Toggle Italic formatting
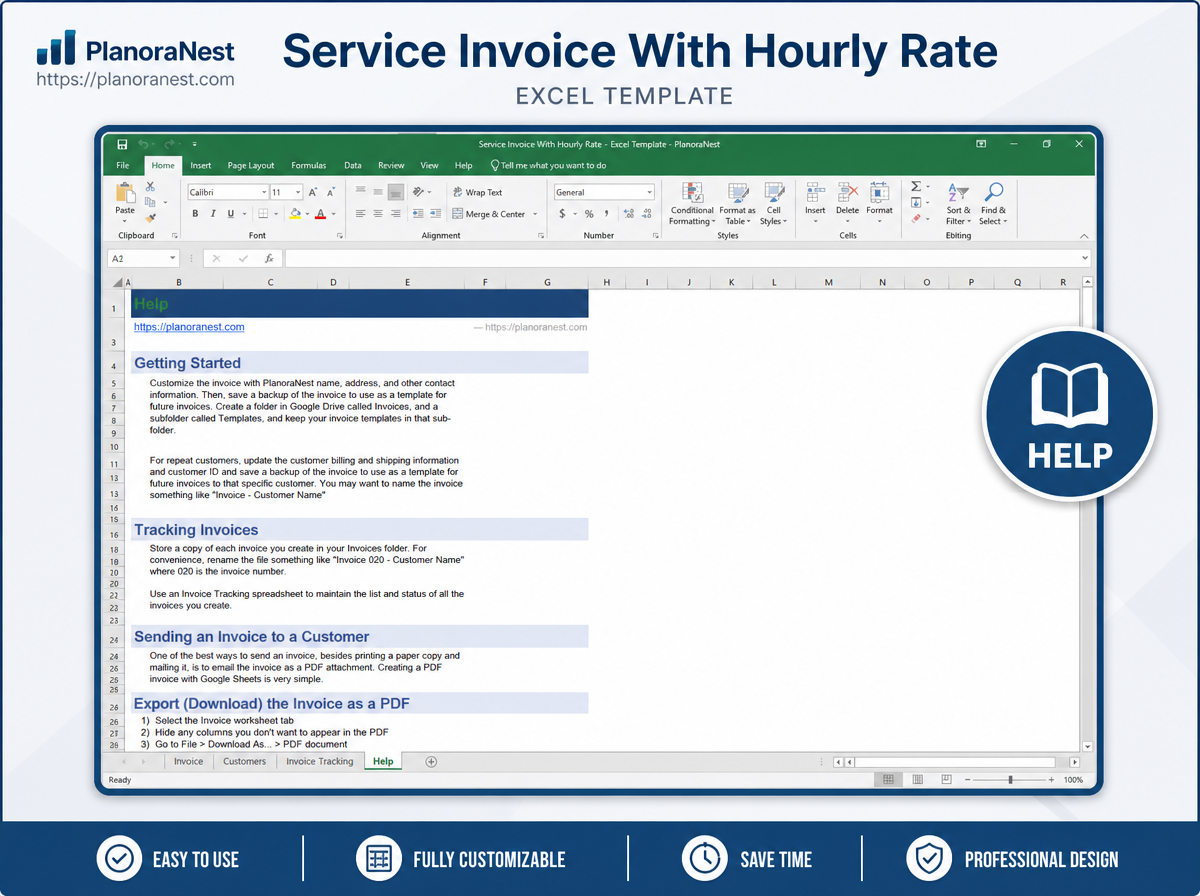Viewport: 1200px width, 896px height. pyautogui.click(x=213, y=214)
